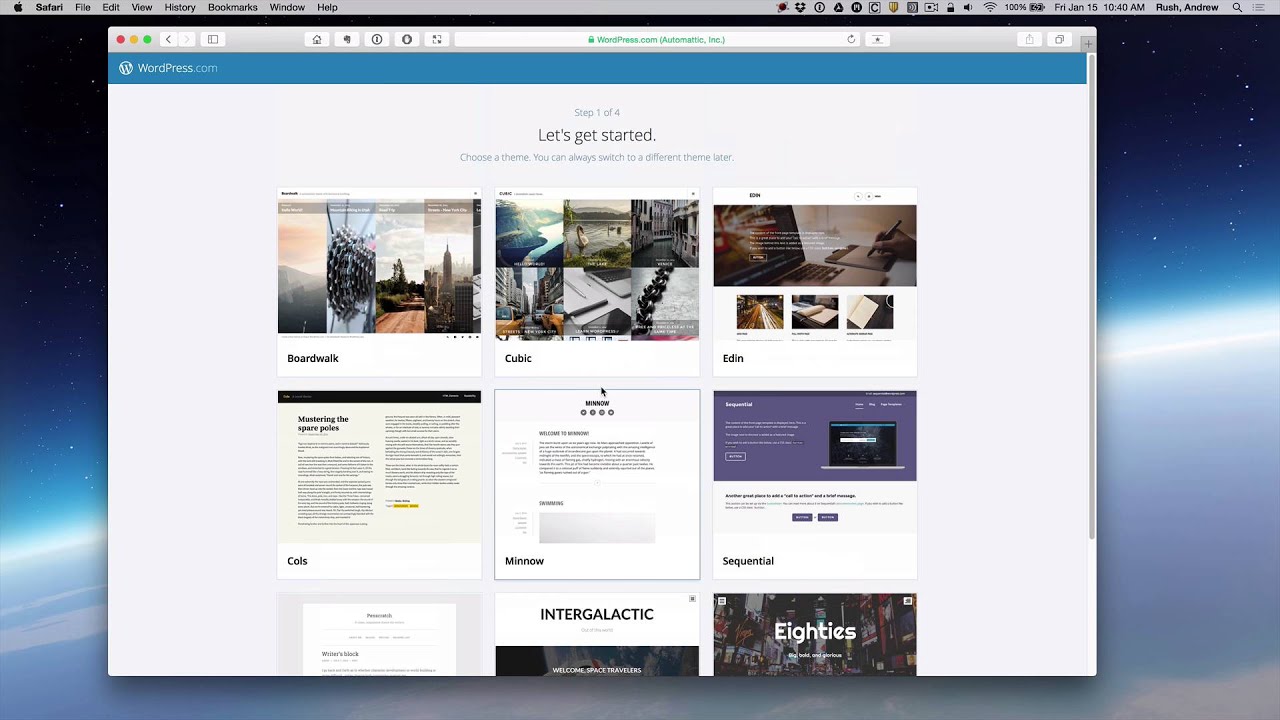
Task: Open Spotlight search magnifier icon
Action: pyautogui.click(x=1237, y=7)
